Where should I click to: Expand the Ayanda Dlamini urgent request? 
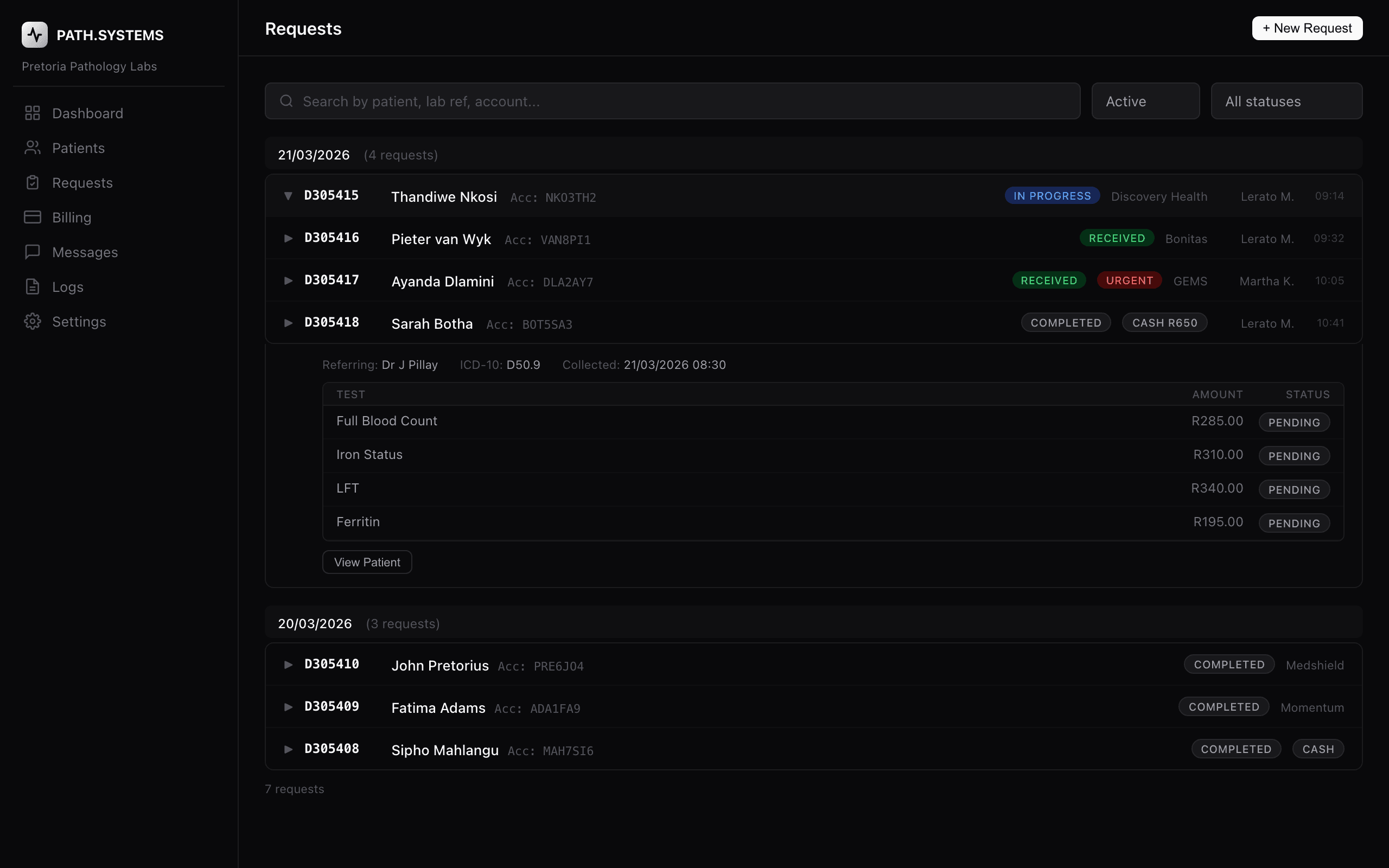(x=289, y=280)
